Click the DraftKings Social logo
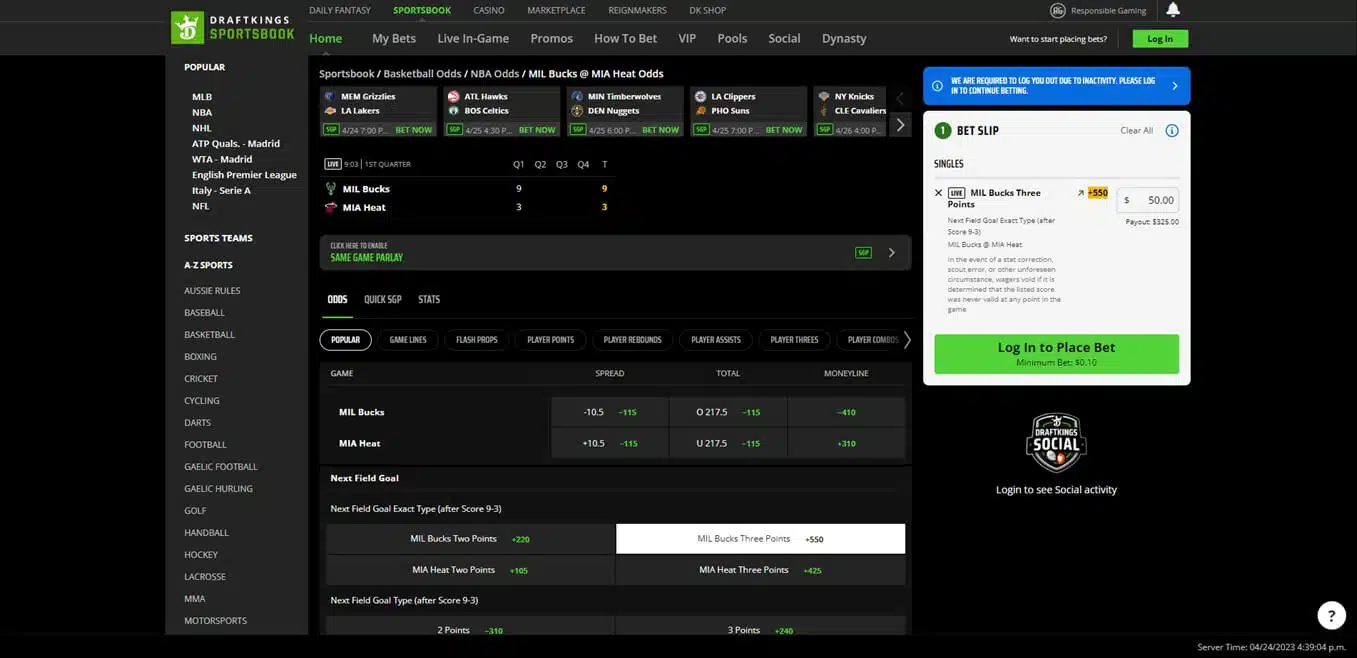Viewport: 1357px width, 658px height. click(1056, 442)
